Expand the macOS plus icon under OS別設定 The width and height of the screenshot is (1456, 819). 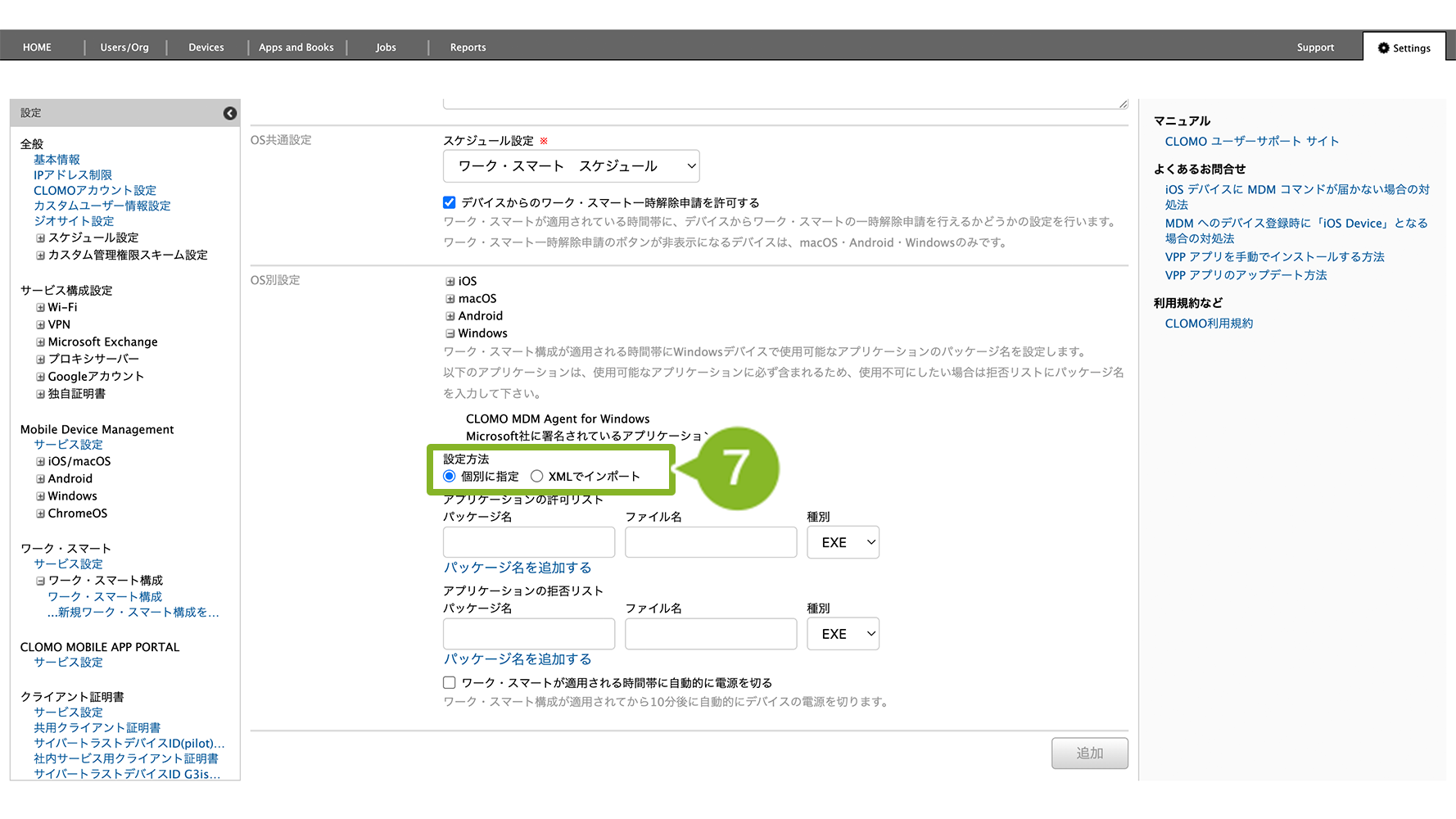(x=450, y=299)
